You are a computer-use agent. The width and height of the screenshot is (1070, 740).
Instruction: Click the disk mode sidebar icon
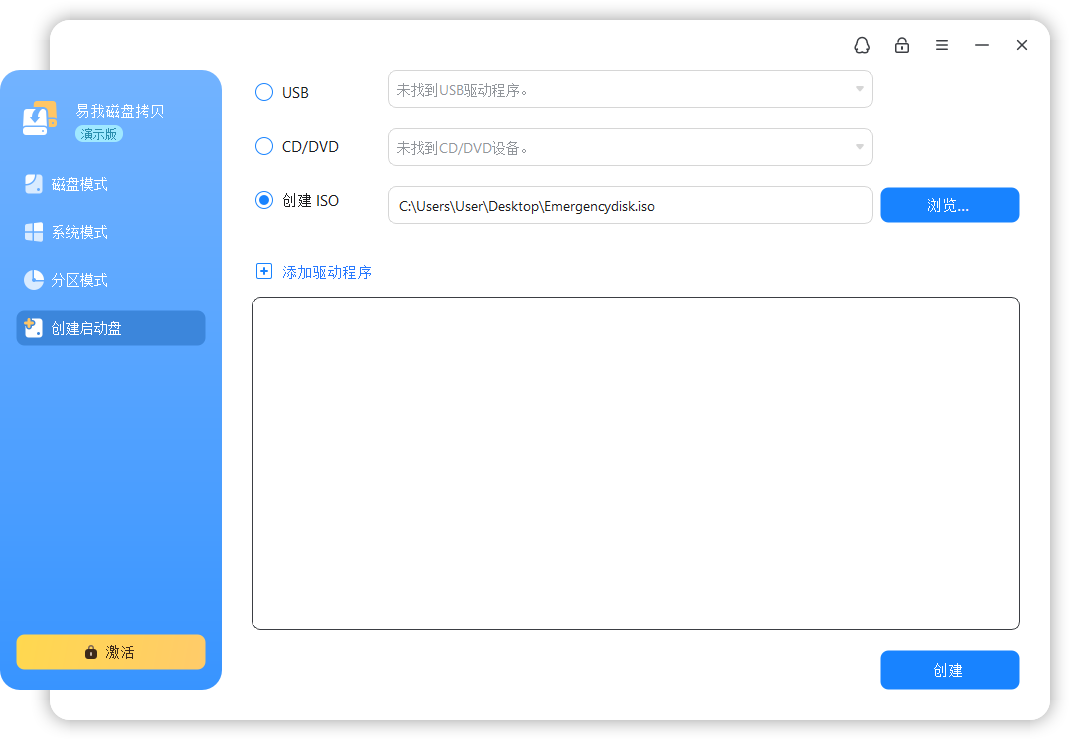point(33,184)
